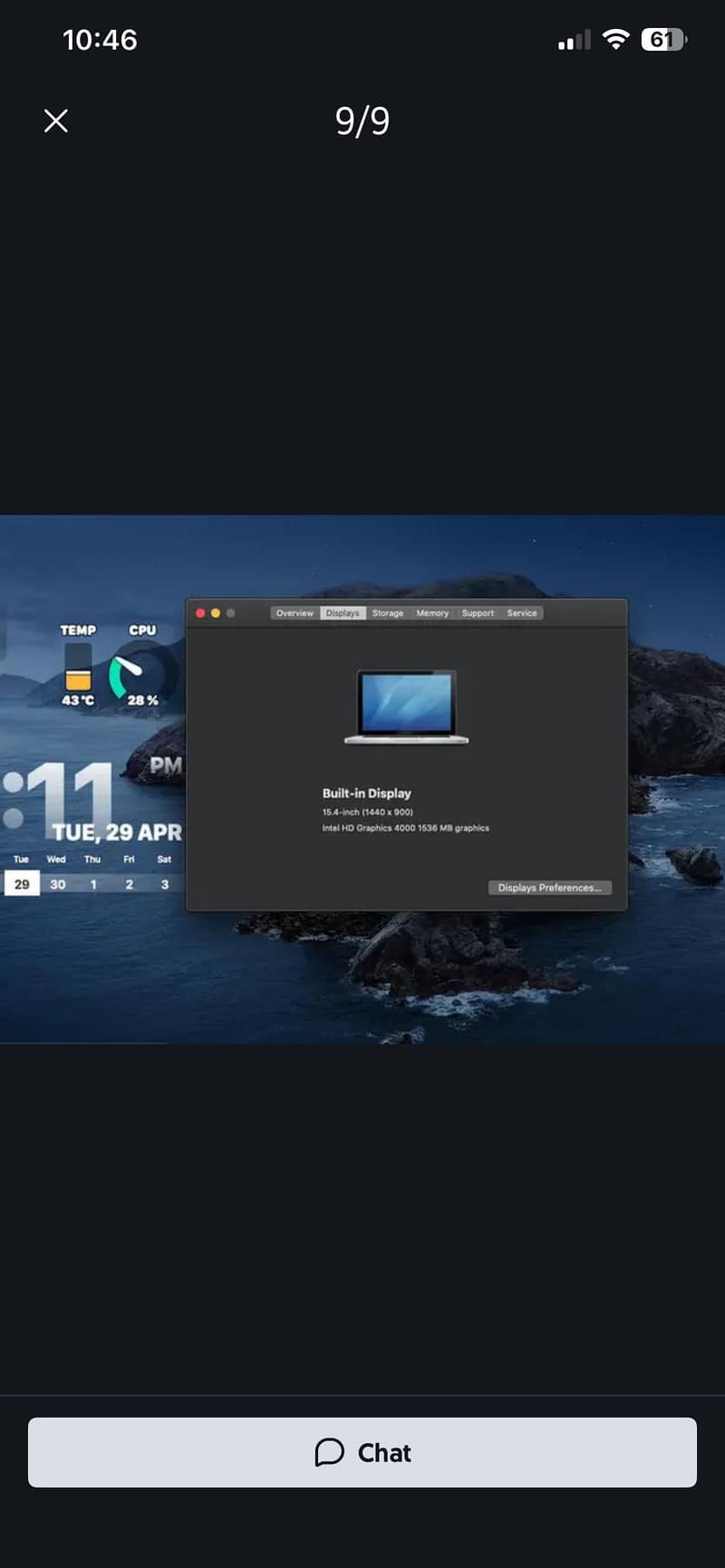Select day 30 in the calendar widget
The height and width of the screenshot is (1568, 725).
[58, 884]
